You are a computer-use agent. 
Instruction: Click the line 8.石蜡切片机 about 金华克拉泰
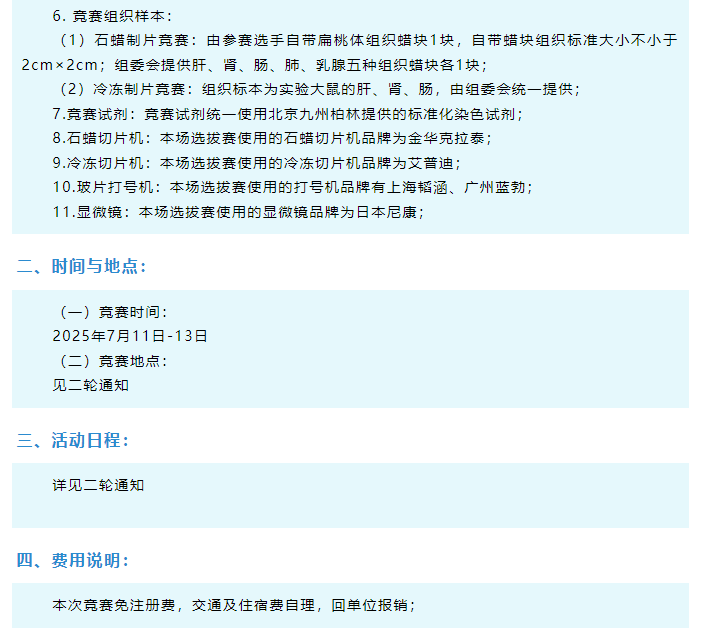272,138
